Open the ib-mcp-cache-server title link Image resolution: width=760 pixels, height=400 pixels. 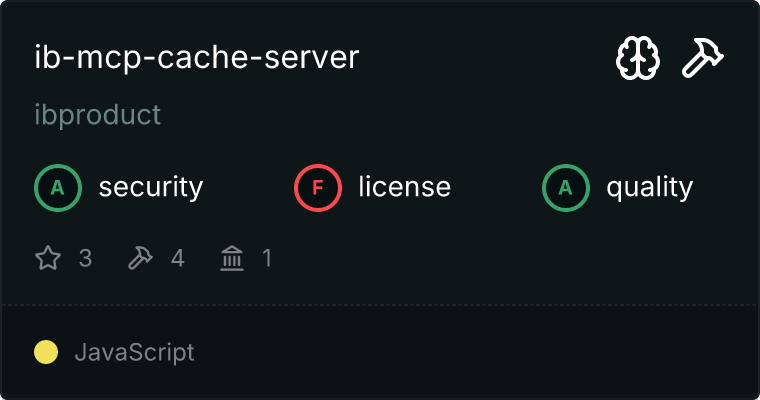196,58
